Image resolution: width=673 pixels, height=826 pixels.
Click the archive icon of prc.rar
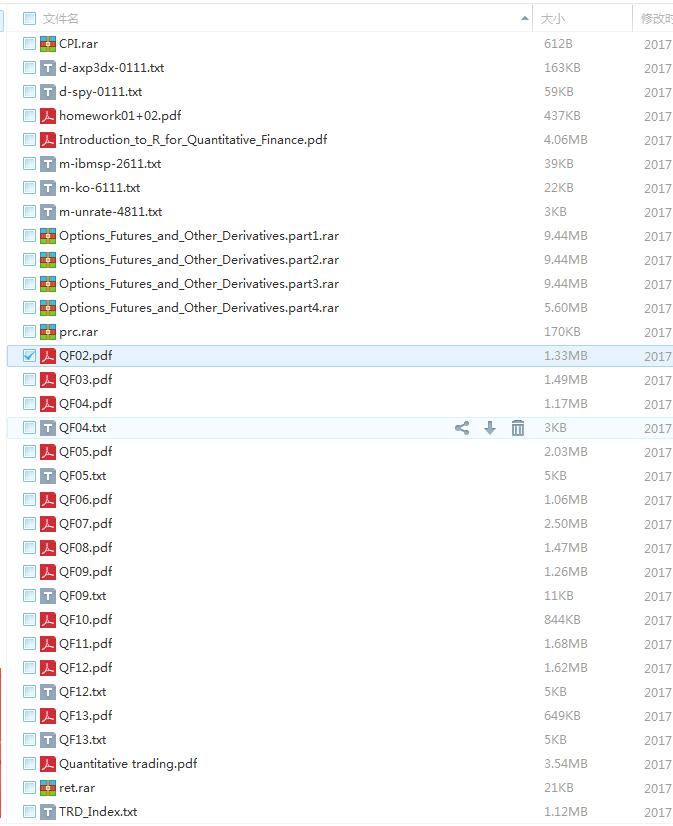[x=48, y=332]
